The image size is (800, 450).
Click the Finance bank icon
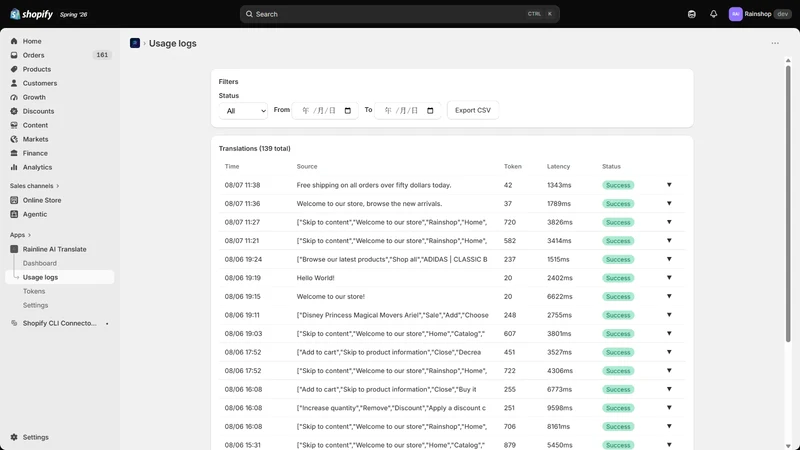pos(14,153)
